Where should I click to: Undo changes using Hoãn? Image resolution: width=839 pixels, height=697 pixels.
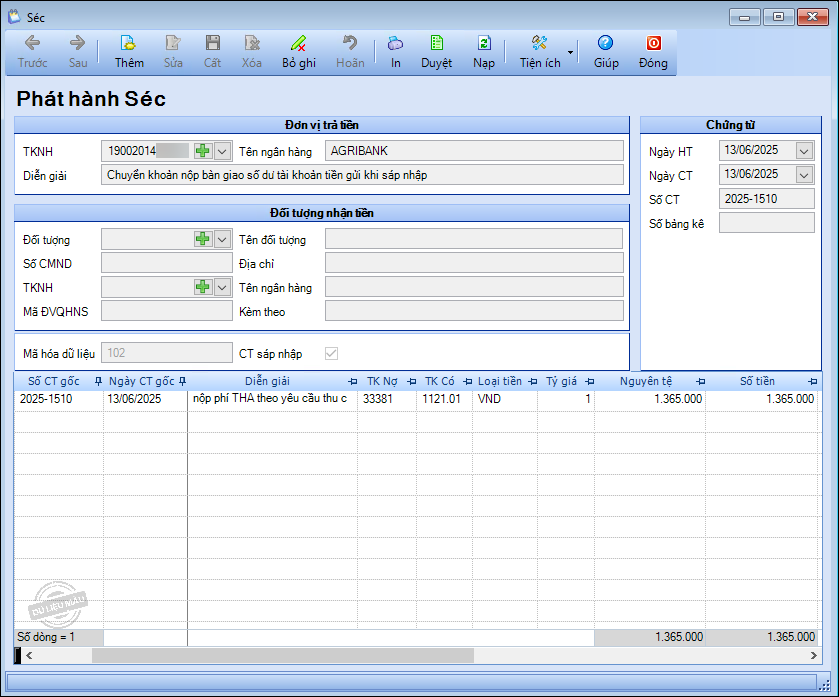[350, 52]
